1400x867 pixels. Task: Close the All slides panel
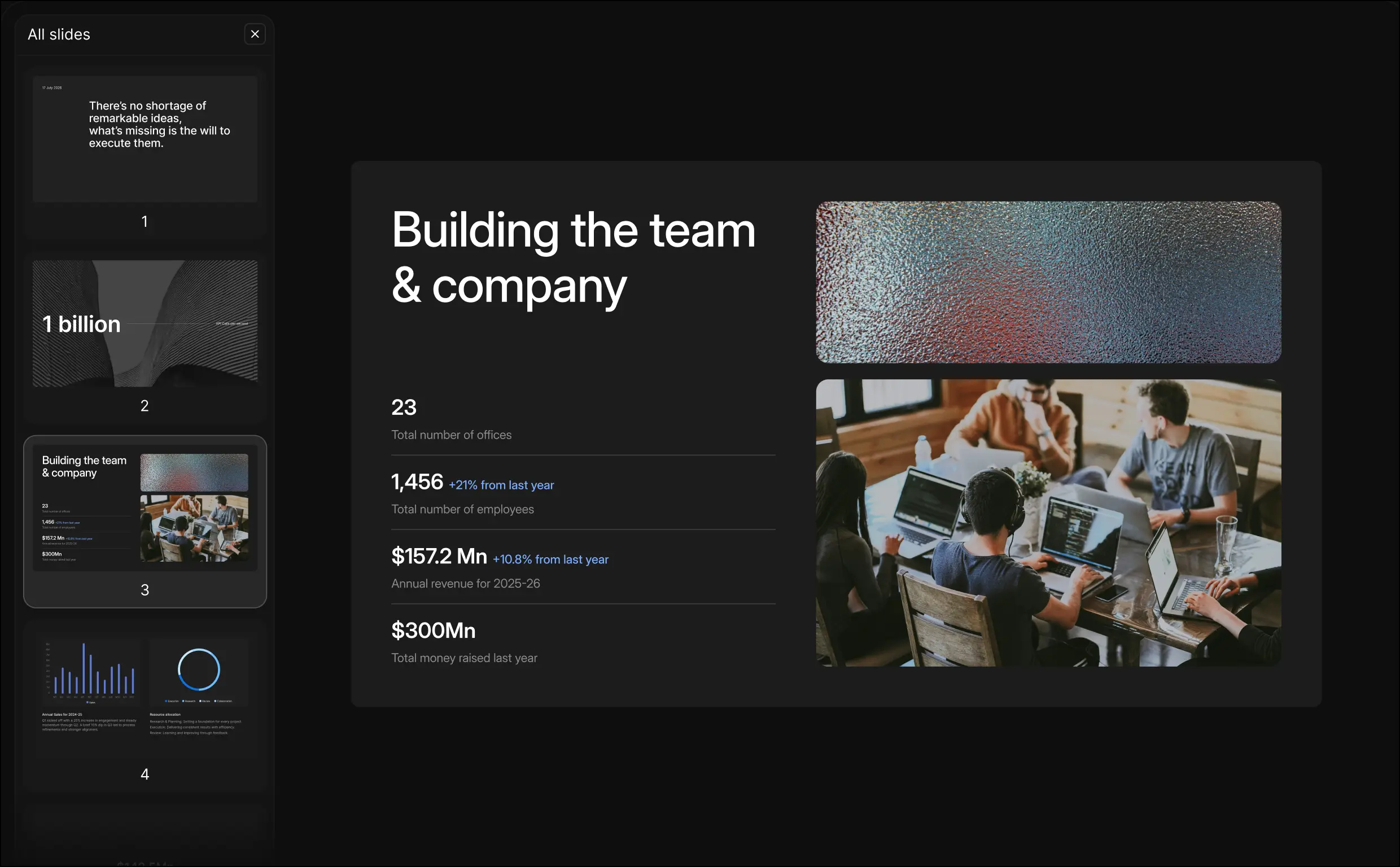click(255, 34)
